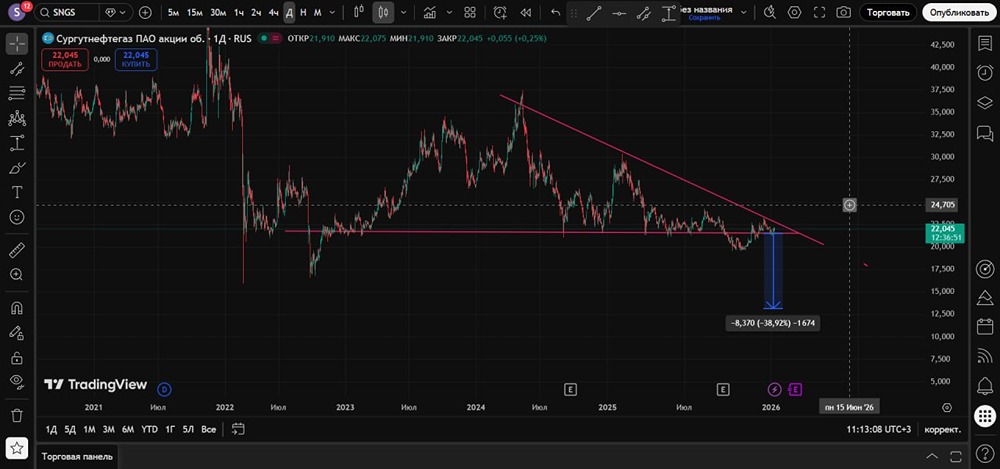Select the weekly Н timeframe
The image size is (1000, 469).
303,12
